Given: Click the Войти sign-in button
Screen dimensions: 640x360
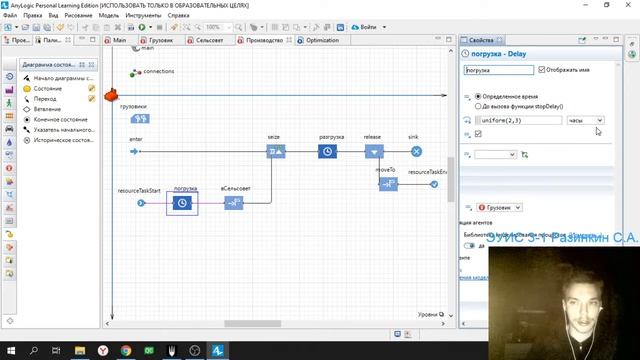Looking at the screenshot, I should [x=364, y=27].
